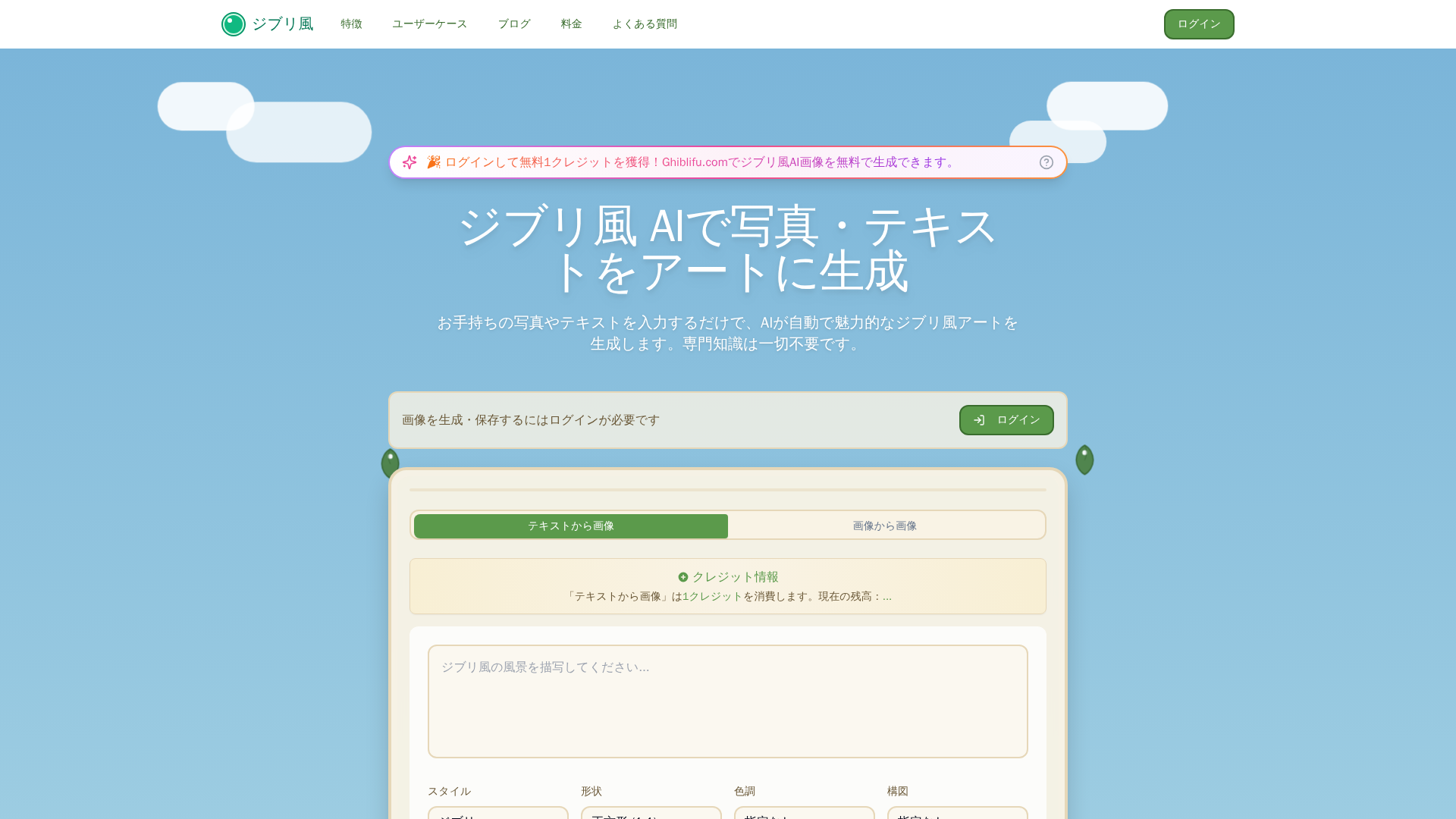Image resolution: width=1456 pixels, height=819 pixels.
Task: Click the ブログ navigation link
Action: click(514, 24)
